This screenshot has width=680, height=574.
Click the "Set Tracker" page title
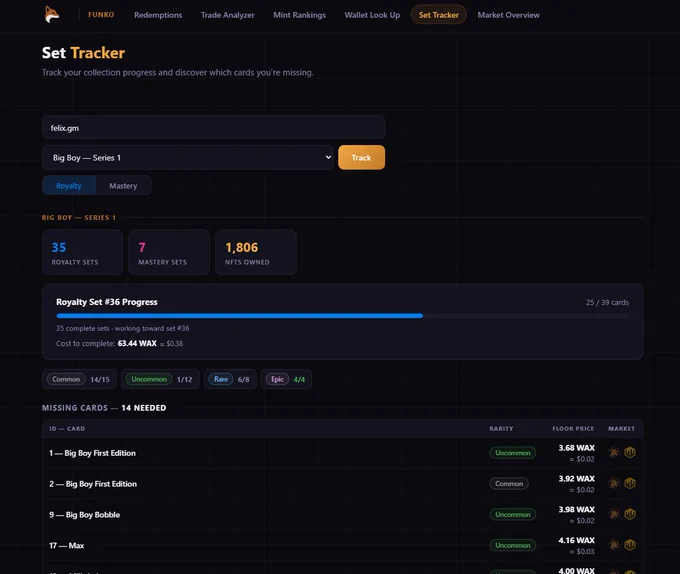coord(83,53)
